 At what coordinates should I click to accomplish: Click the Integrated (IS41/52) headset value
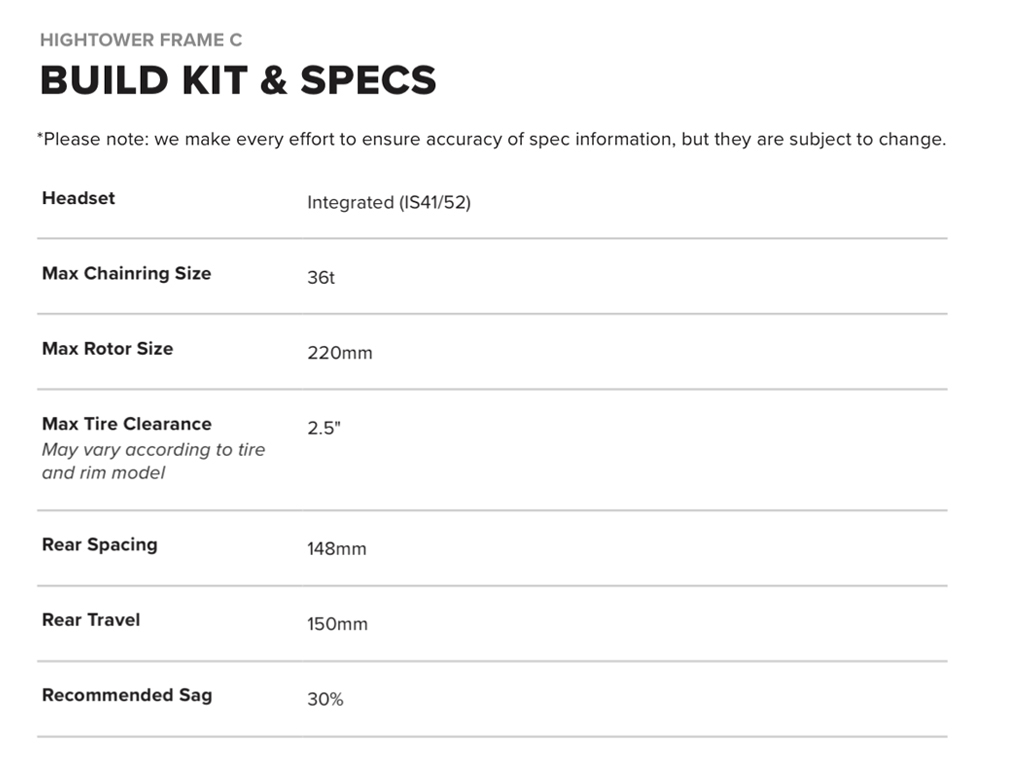(388, 203)
